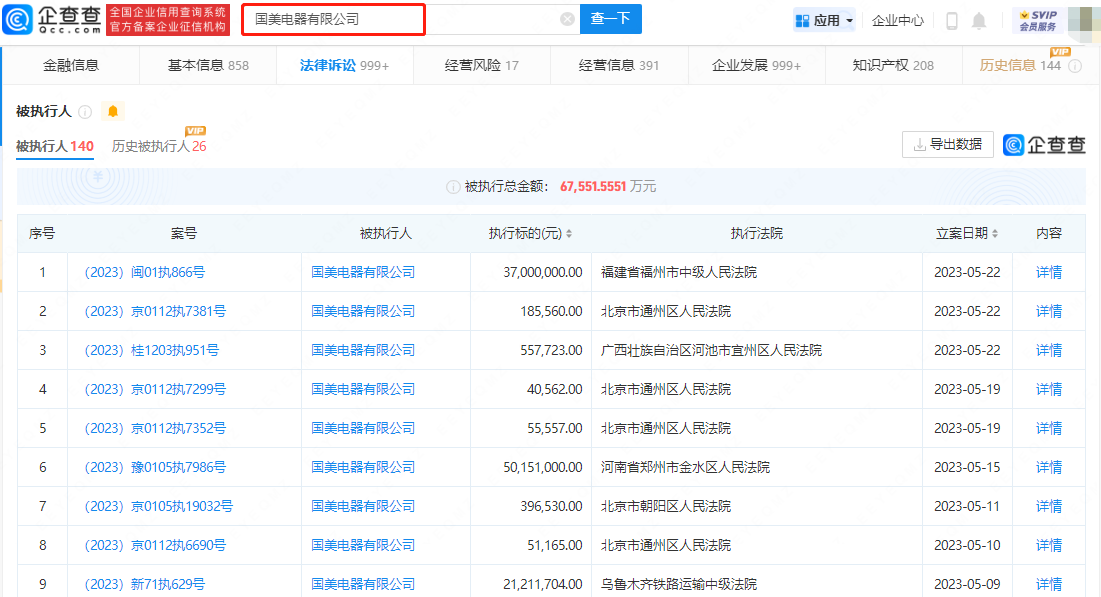
Task: Open 详情 for row 9 (新71执629号)
Action: tap(1049, 584)
